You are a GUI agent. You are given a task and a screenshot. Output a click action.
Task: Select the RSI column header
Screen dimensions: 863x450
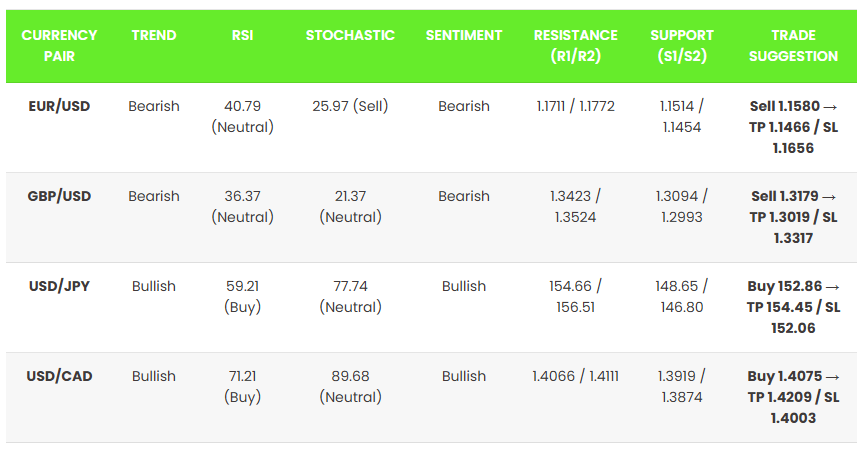tap(242, 35)
